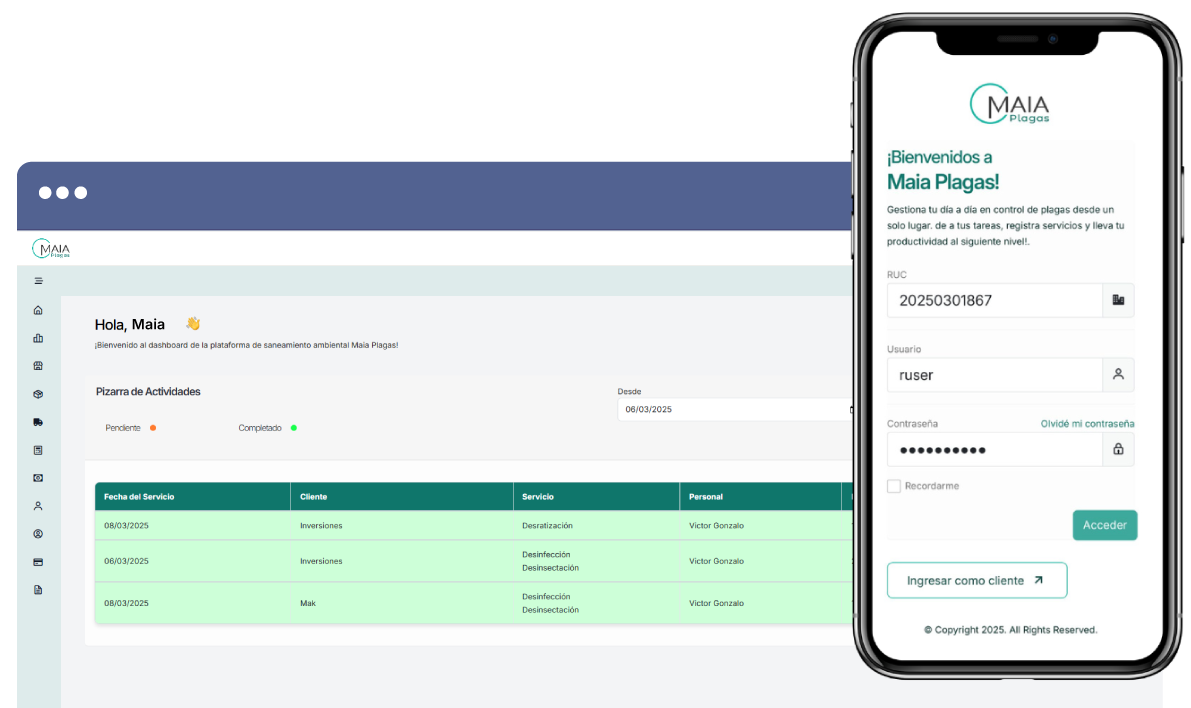Click the store icon in sidebar
This screenshot has height=708, width=1191.
point(38,366)
